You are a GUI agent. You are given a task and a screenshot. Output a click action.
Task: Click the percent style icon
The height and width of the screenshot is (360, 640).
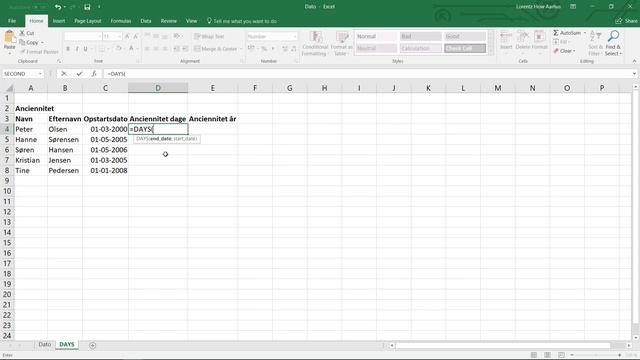[264, 49]
